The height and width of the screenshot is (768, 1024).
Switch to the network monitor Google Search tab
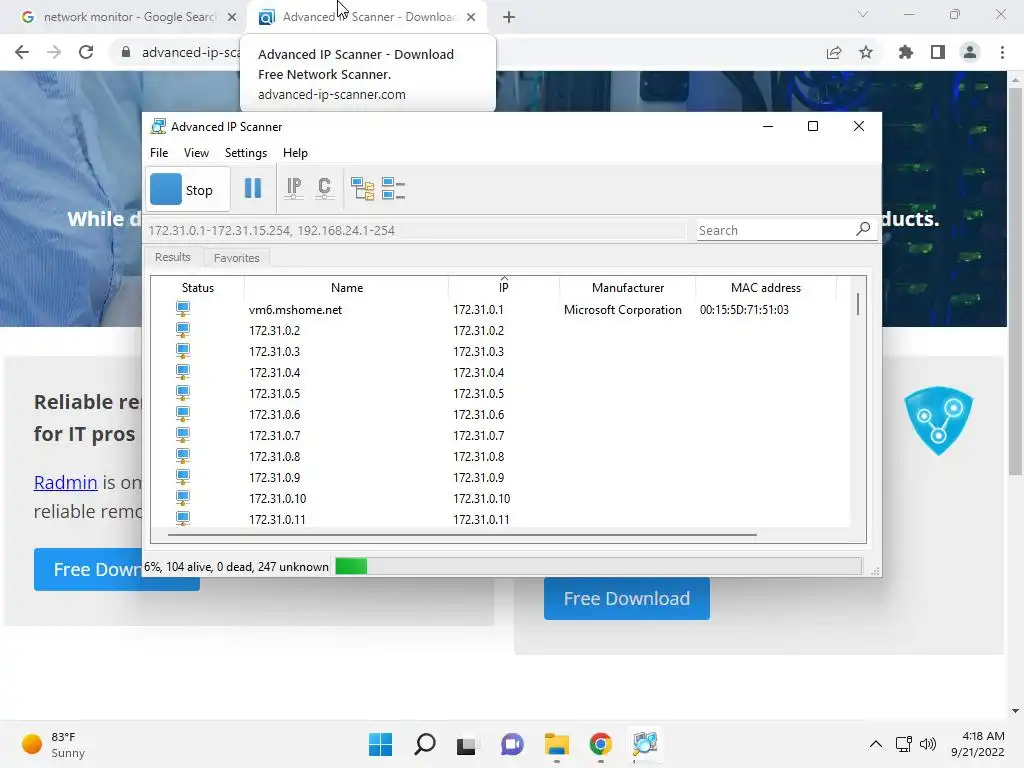[129, 17]
